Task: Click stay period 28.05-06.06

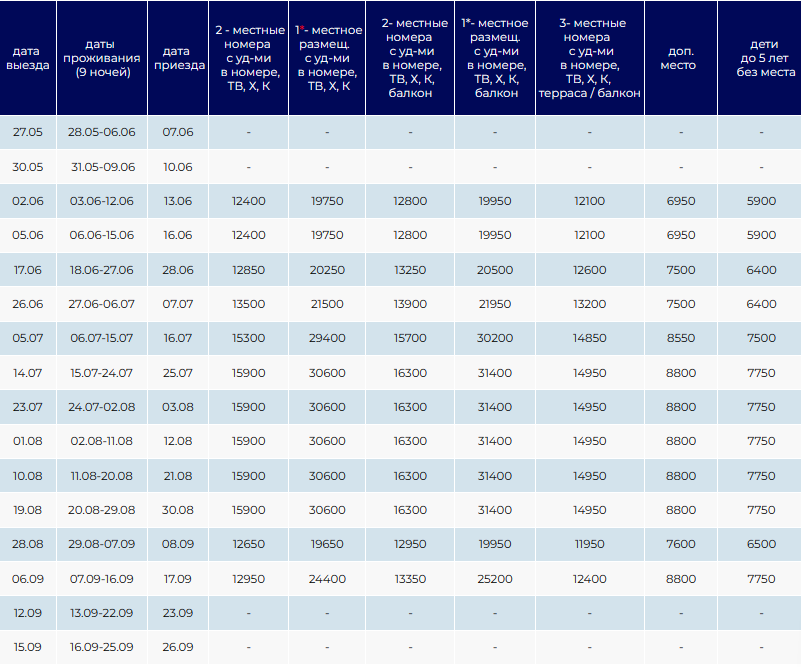Action: pyautogui.click(x=102, y=132)
